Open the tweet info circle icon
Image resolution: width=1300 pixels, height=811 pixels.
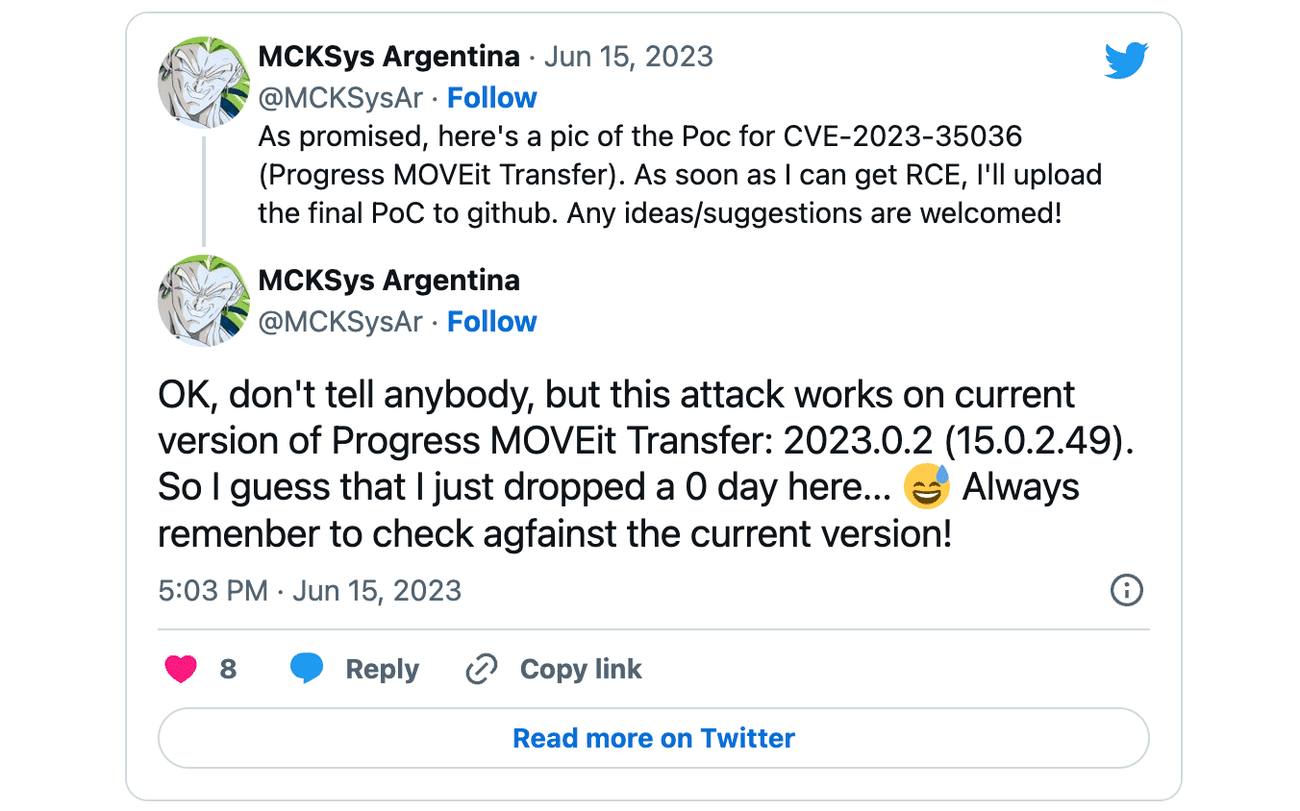tap(1126, 590)
